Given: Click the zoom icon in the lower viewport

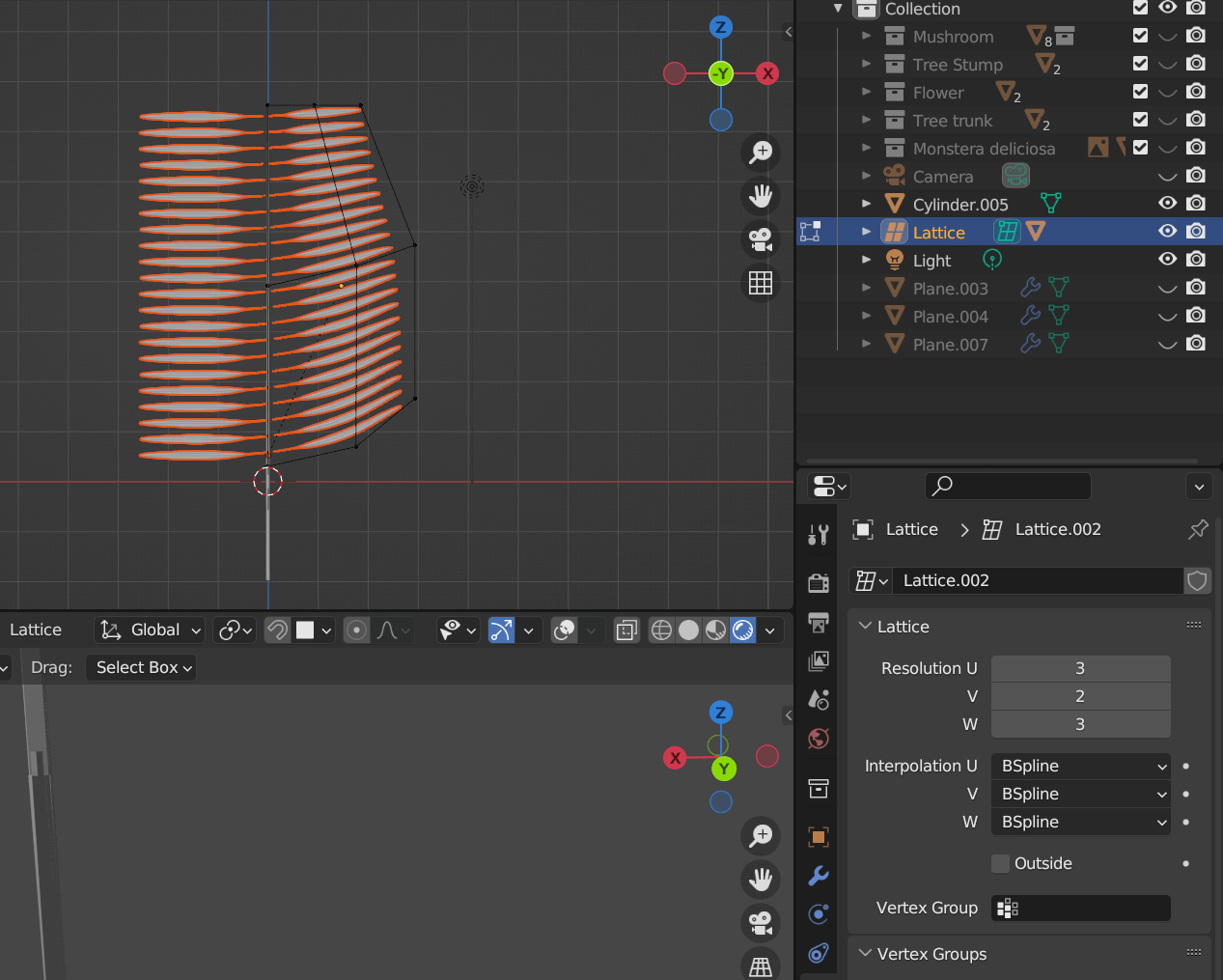Looking at the screenshot, I should click(x=761, y=835).
